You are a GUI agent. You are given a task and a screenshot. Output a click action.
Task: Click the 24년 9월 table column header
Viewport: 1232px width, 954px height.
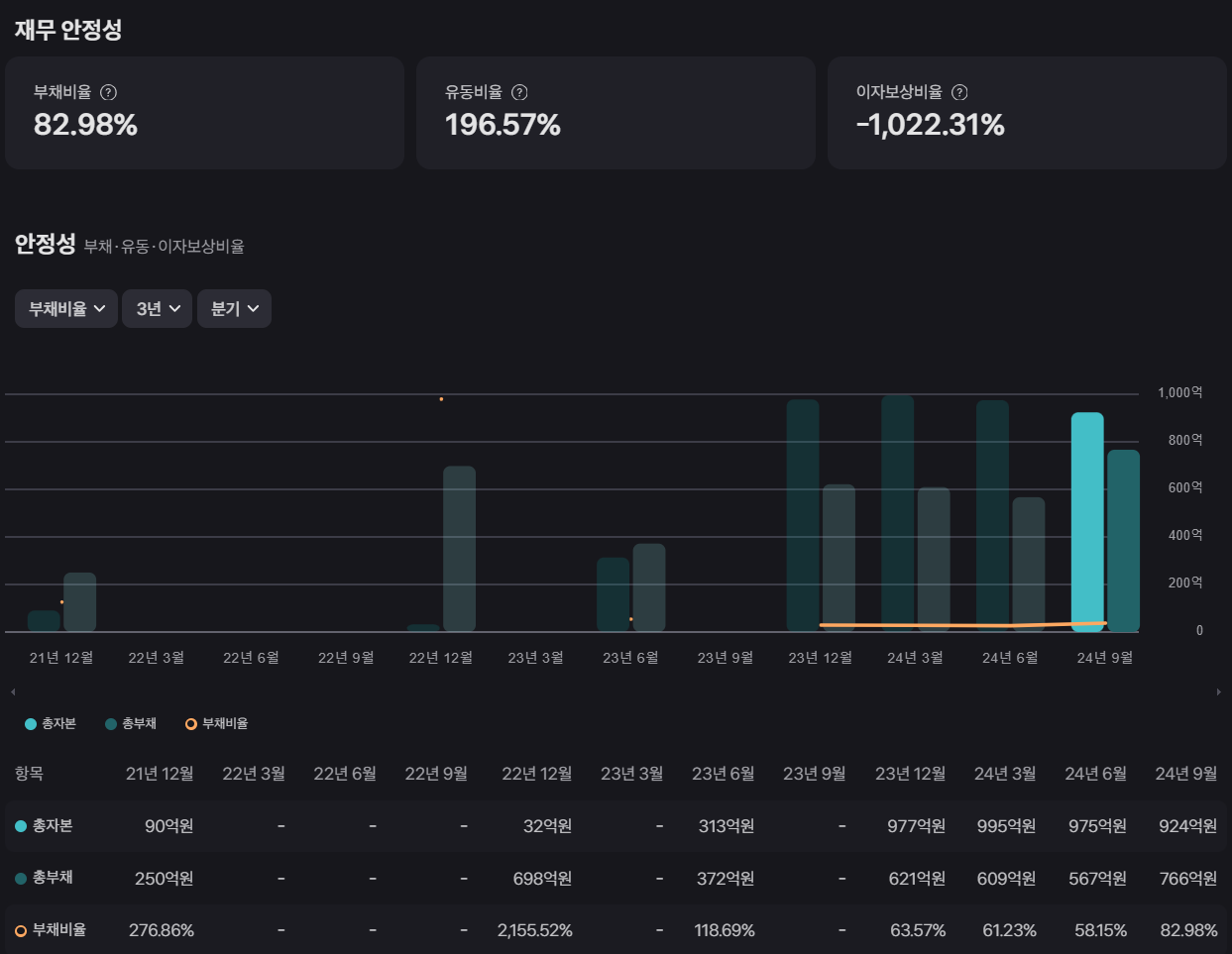click(1185, 774)
